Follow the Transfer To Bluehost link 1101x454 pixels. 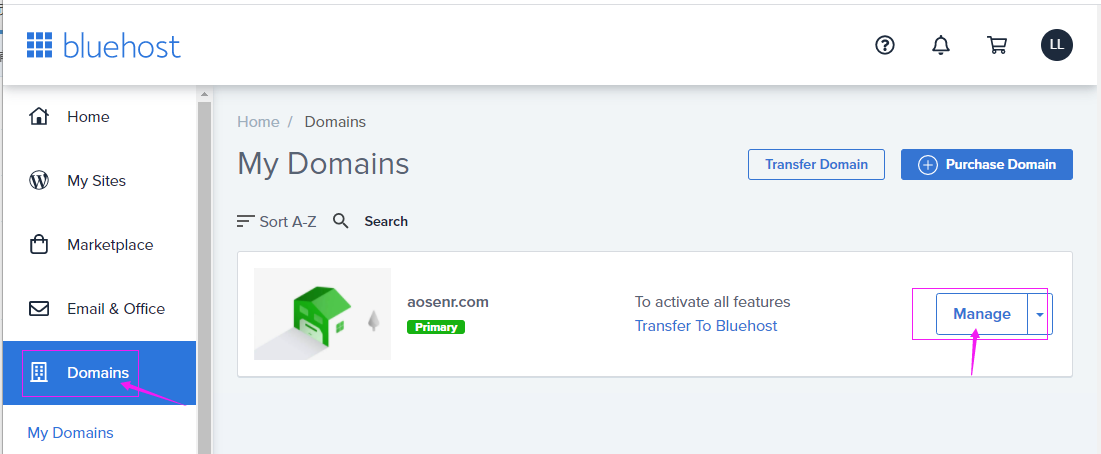pyautogui.click(x=706, y=326)
